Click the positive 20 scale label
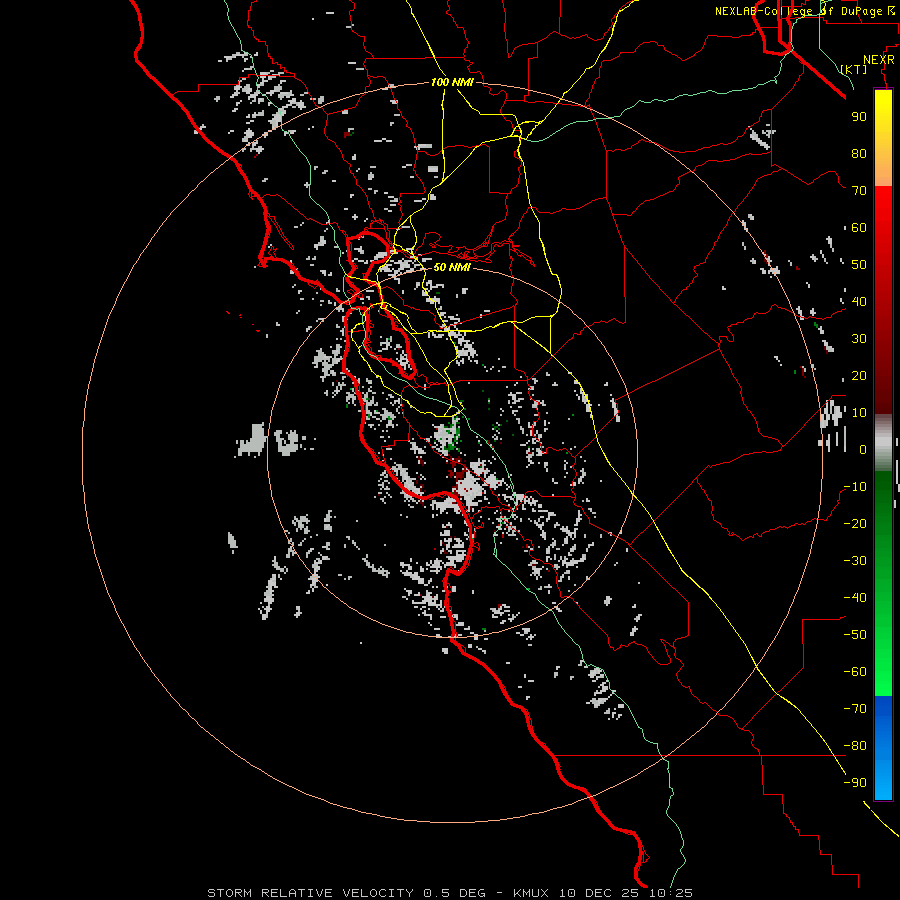Image resolution: width=900 pixels, height=900 pixels. (859, 376)
